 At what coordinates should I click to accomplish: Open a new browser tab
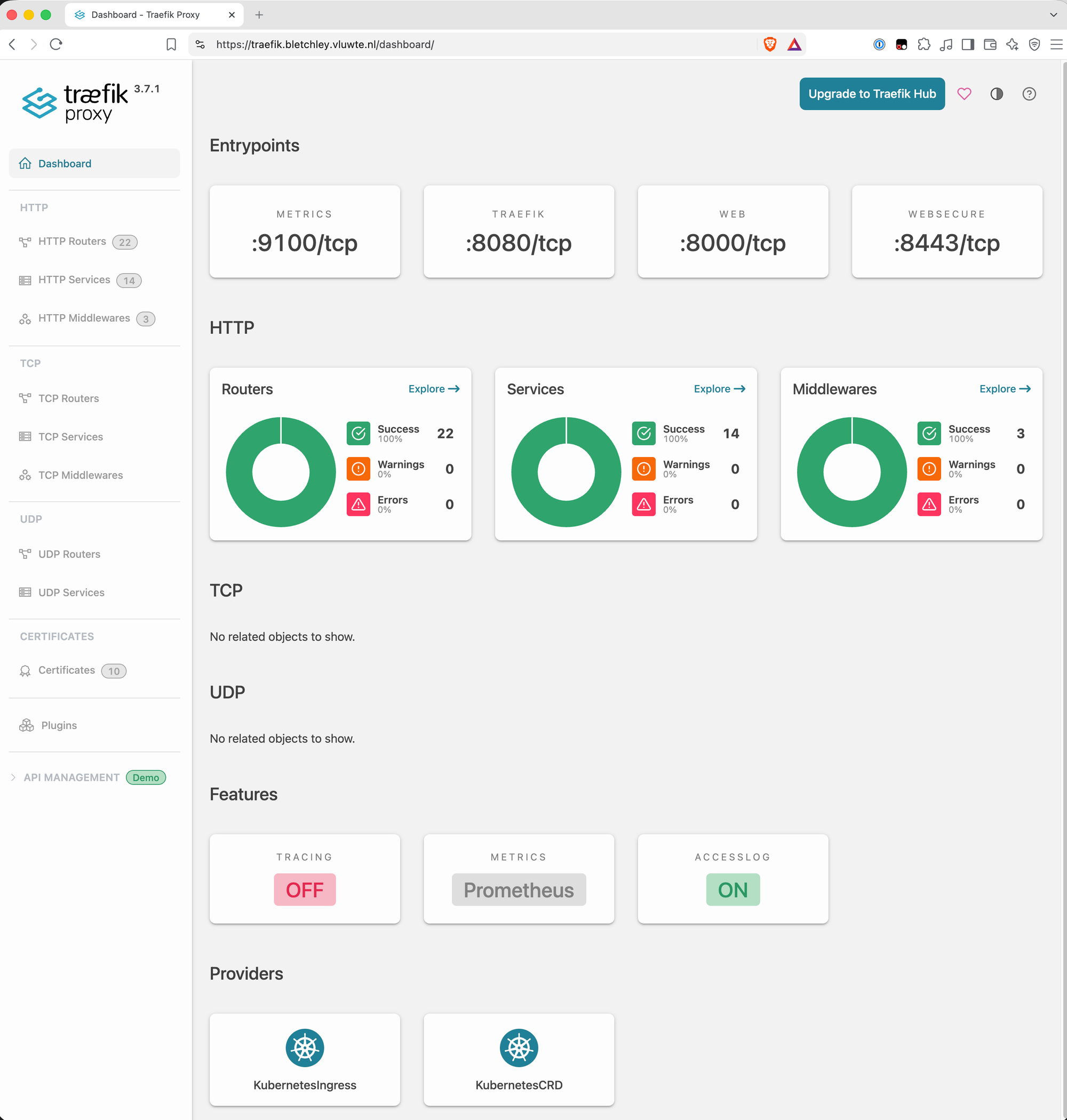[x=259, y=15]
